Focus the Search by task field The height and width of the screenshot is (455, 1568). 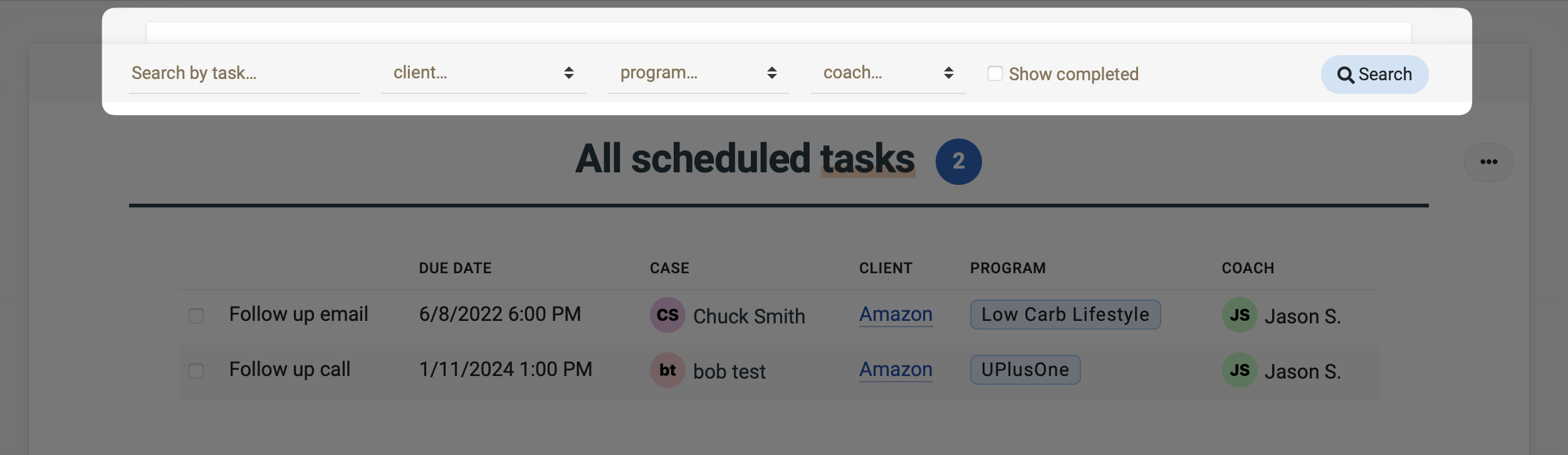coord(244,73)
